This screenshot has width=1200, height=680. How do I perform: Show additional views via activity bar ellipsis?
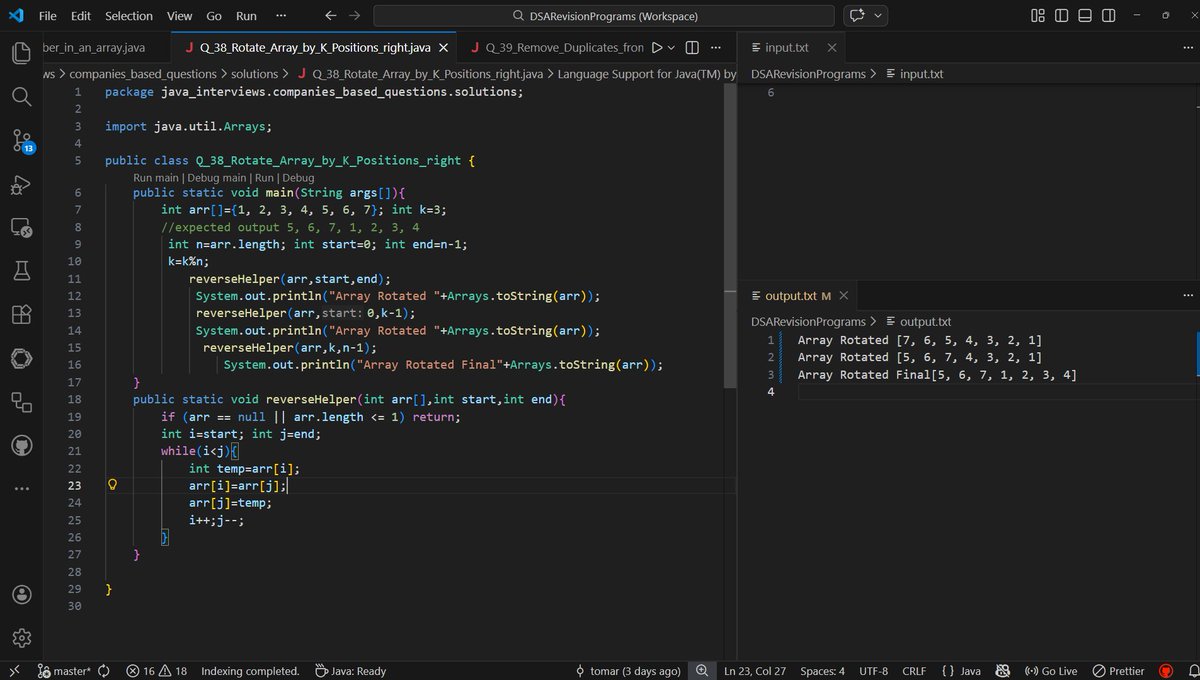[x=22, y=489]
